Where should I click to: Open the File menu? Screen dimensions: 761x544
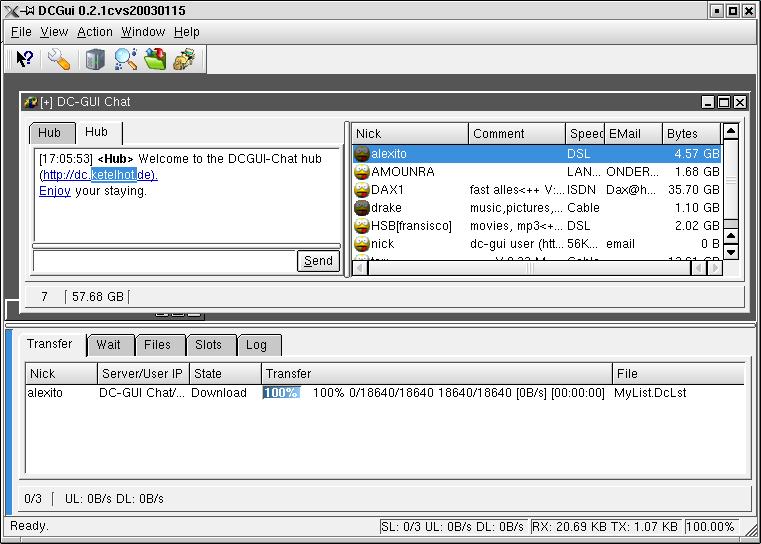[21, 32]
